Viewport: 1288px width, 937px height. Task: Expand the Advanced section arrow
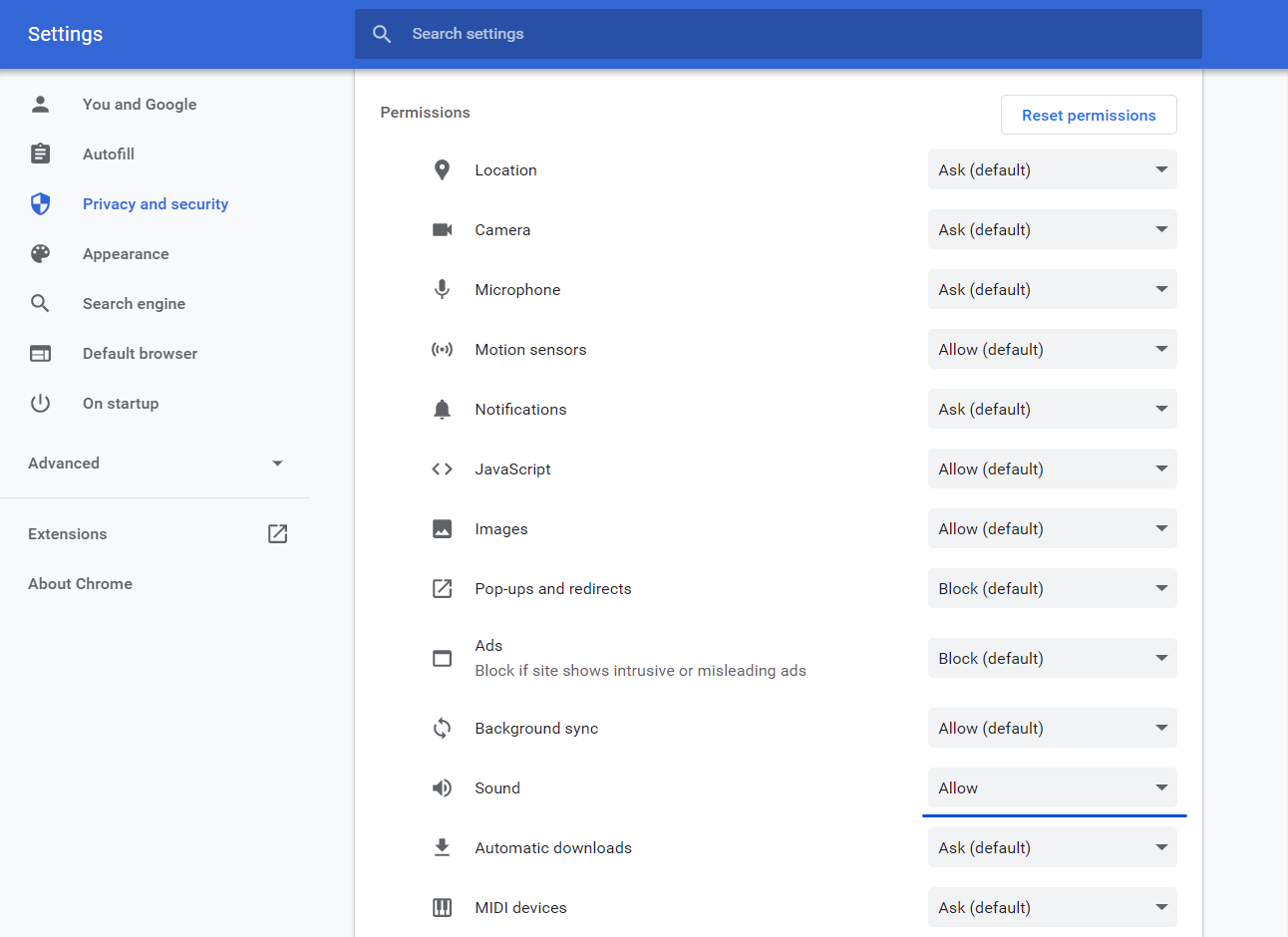[277, 464]
